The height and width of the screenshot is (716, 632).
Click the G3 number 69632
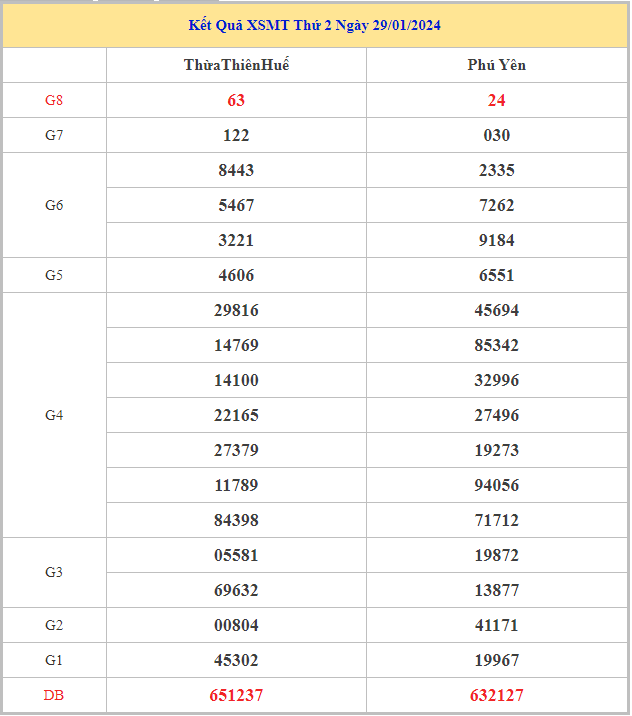(236, 590)
